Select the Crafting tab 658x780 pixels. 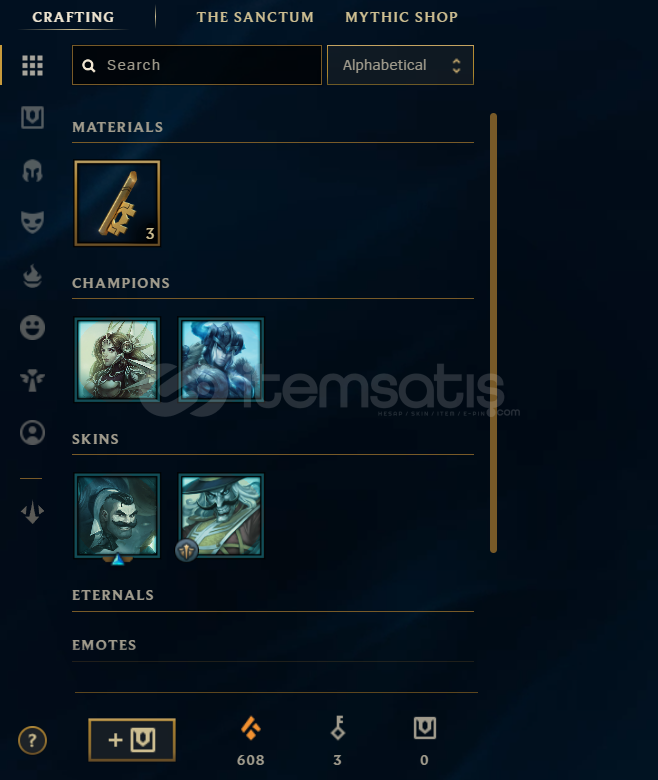[73, 17]
